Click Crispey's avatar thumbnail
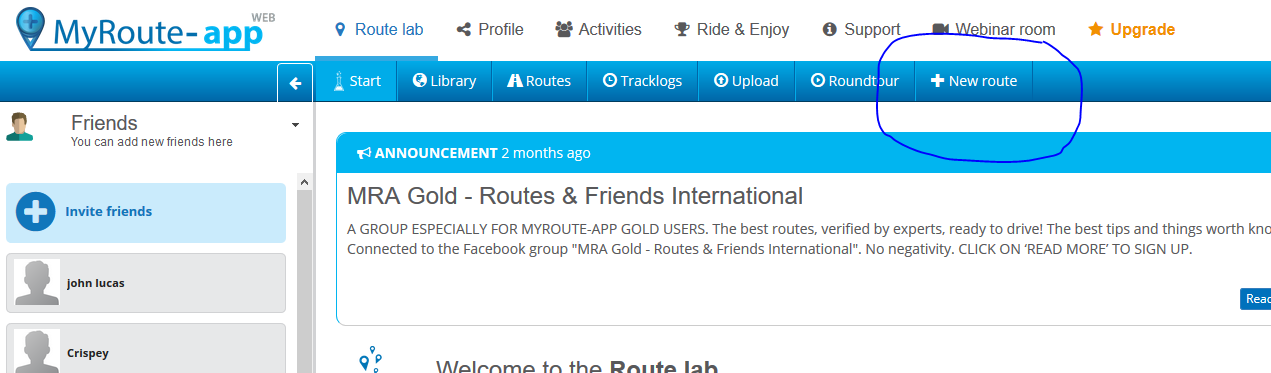1271x373 pixels. tap(37, 351)
